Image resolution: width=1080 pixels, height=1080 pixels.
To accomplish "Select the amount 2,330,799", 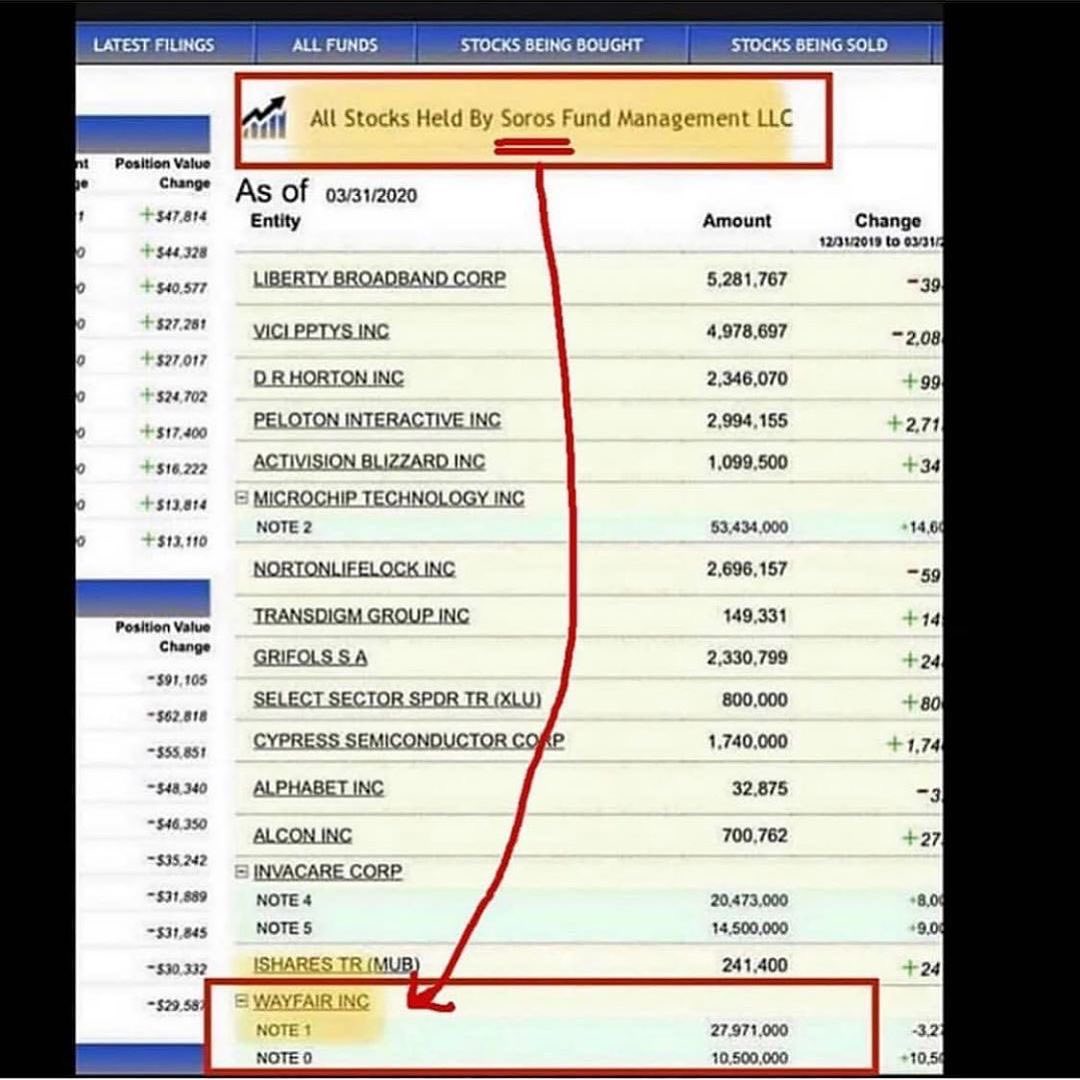I will [747, 658].
